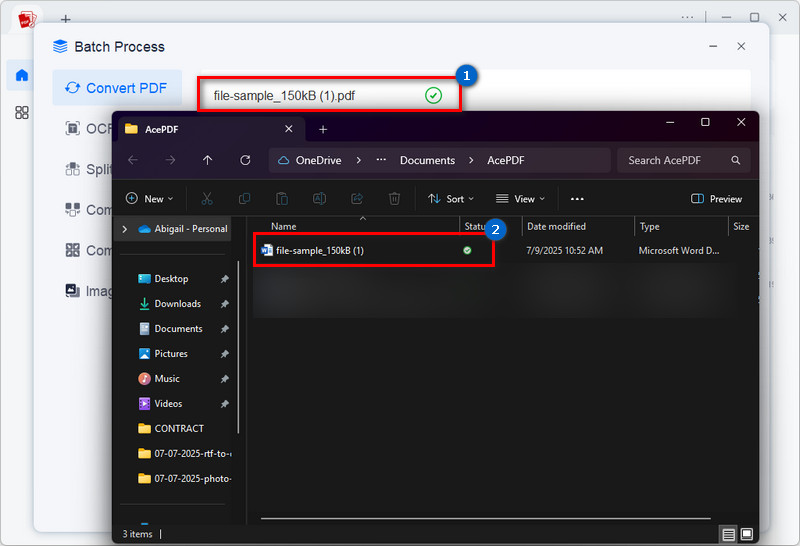
Task: Go back in File Explorer
Action: click(x=133, y=160)
